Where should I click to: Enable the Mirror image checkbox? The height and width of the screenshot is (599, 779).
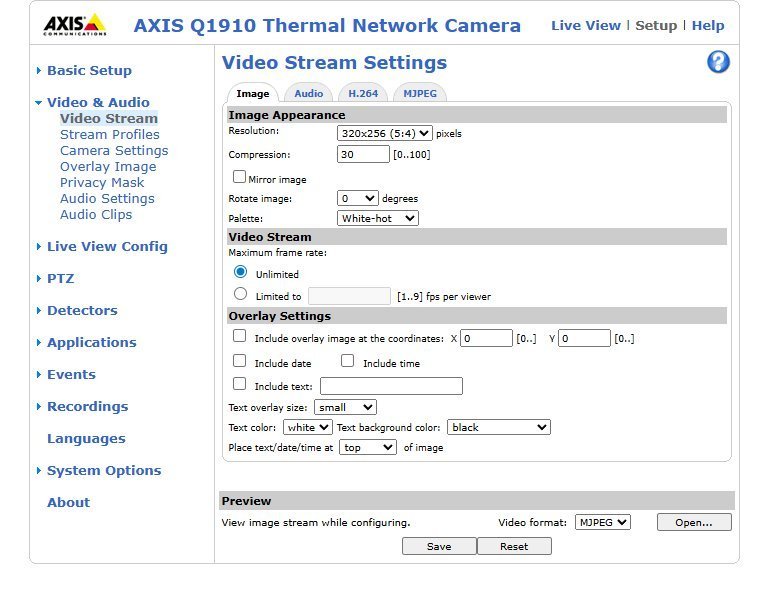tap(239, 177)
